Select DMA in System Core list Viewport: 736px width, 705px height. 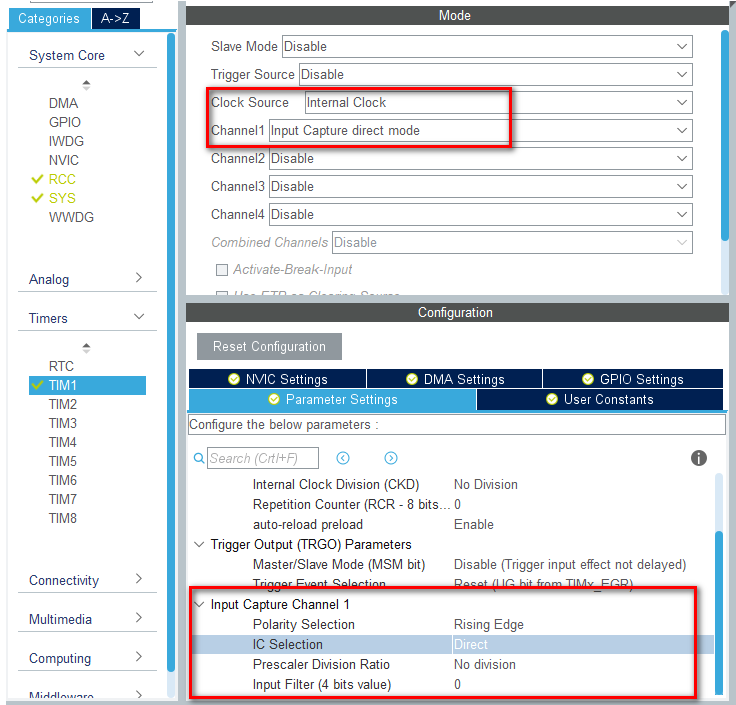pos(63,103)
